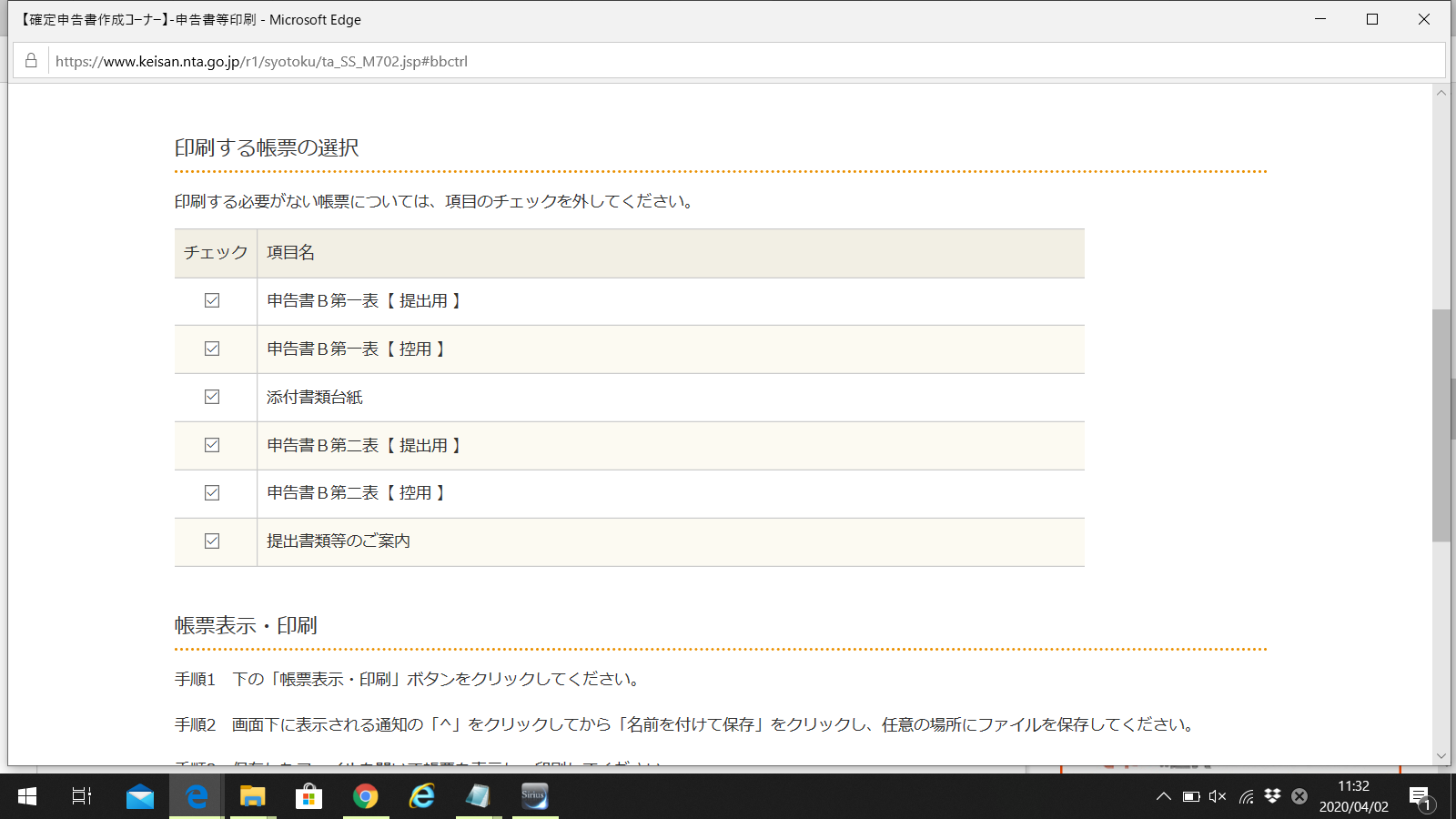
Task: Launch Google Chrome from the taskbar
Action: tap(366, 796)
